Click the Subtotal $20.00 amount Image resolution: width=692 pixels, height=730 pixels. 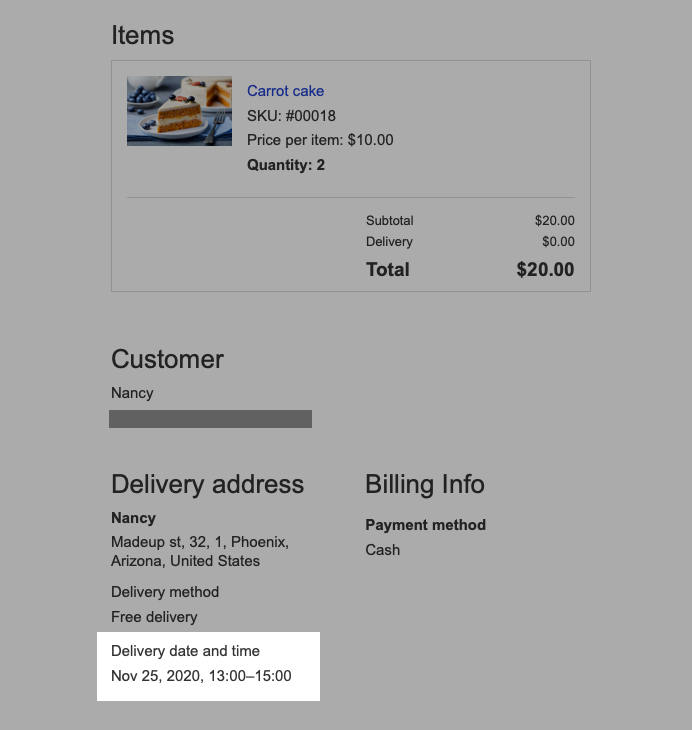click(x=554, y=220)
